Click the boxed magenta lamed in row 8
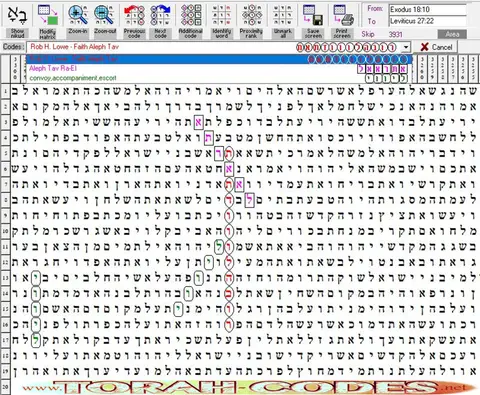This screenshot has width=480, height=395. point(250,200)
